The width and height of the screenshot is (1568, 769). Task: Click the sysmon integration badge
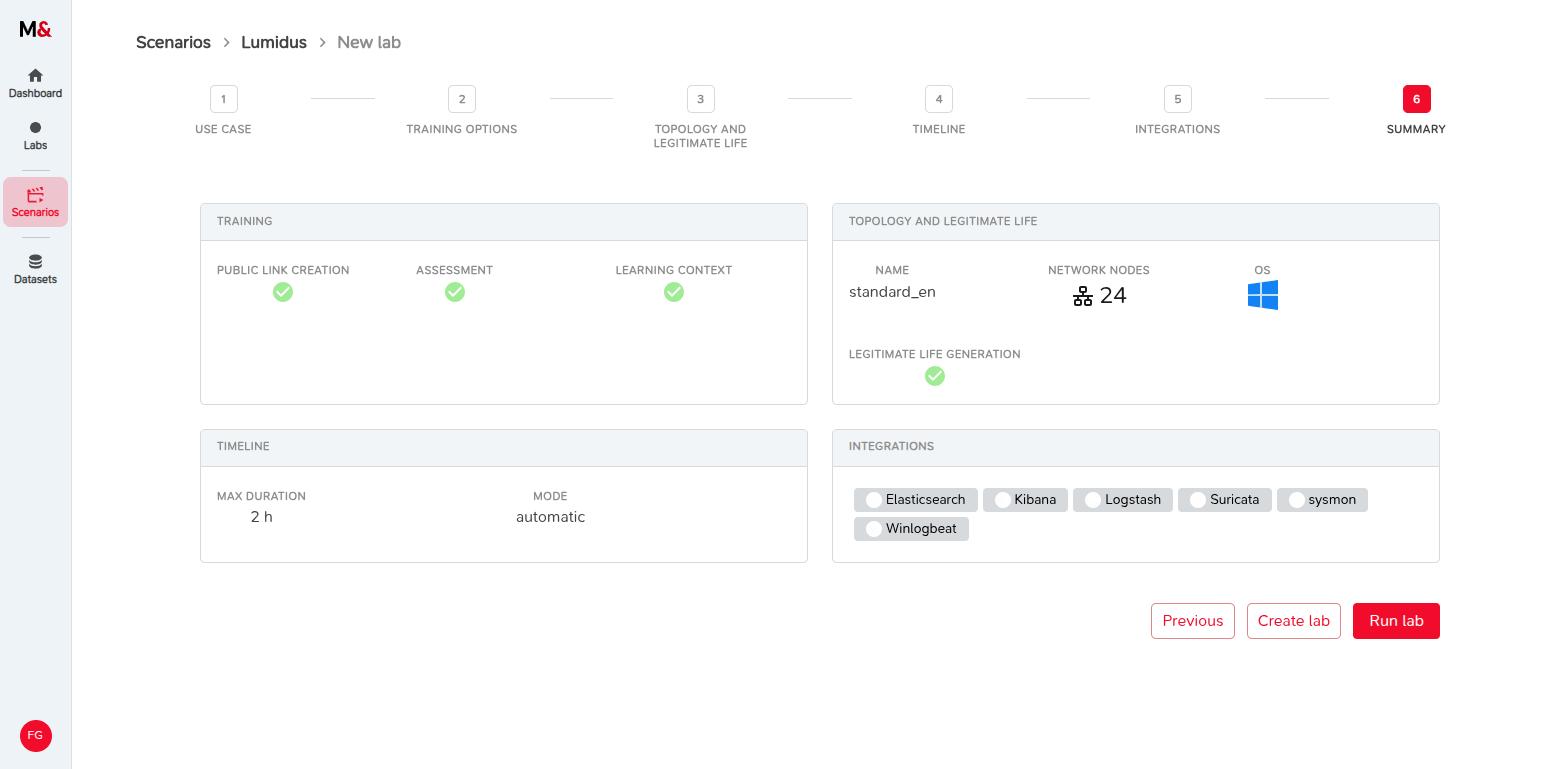pyautogui.click(x=1322, y=500)
